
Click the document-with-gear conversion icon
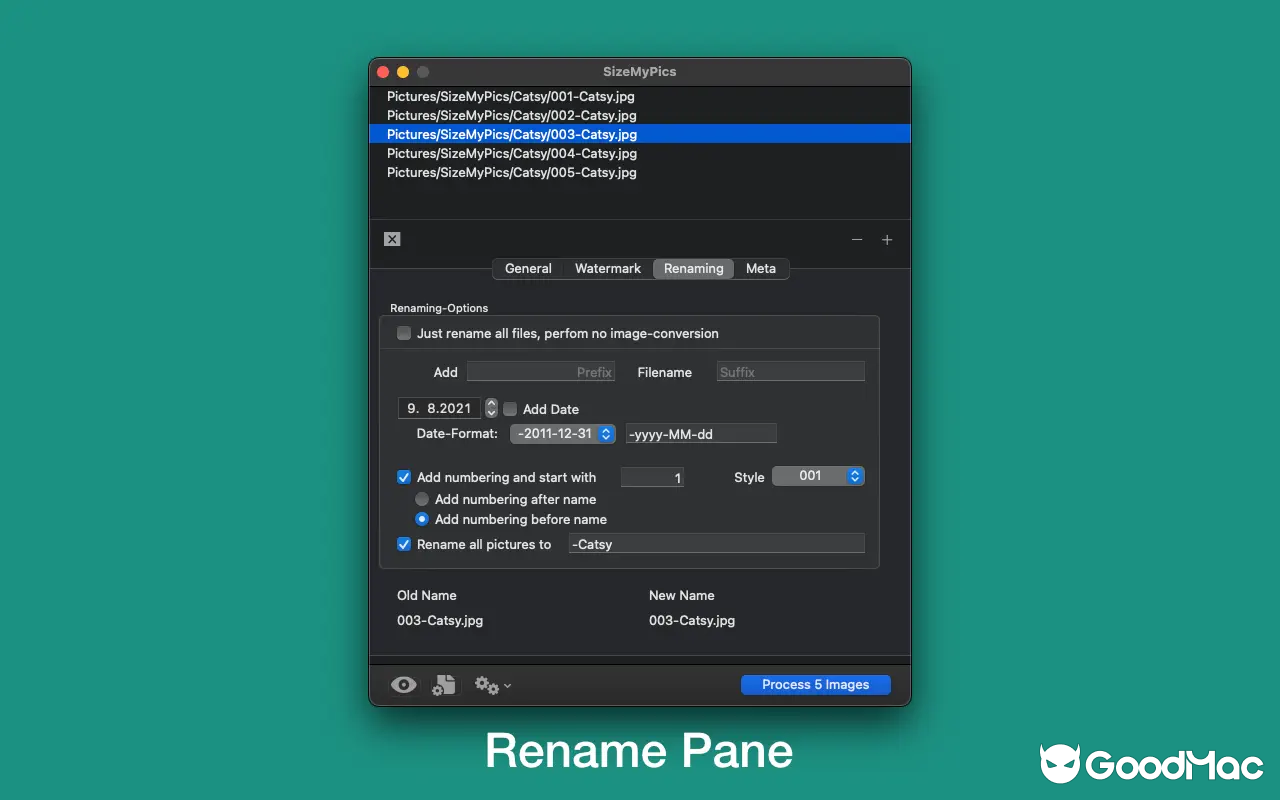(x=443, y=684)
